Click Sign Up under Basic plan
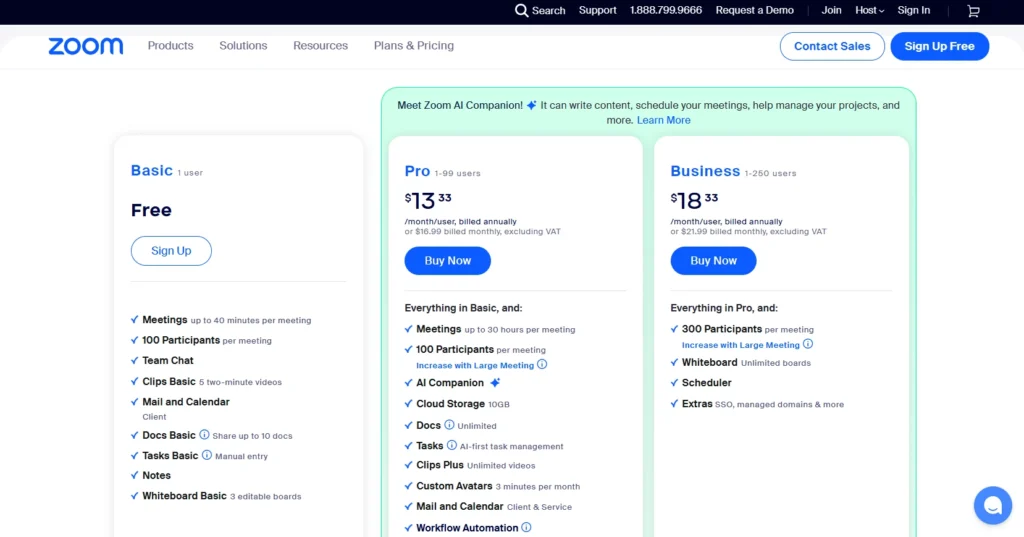The height and width of the screenshot is (537, 1024). click(171, 251)
